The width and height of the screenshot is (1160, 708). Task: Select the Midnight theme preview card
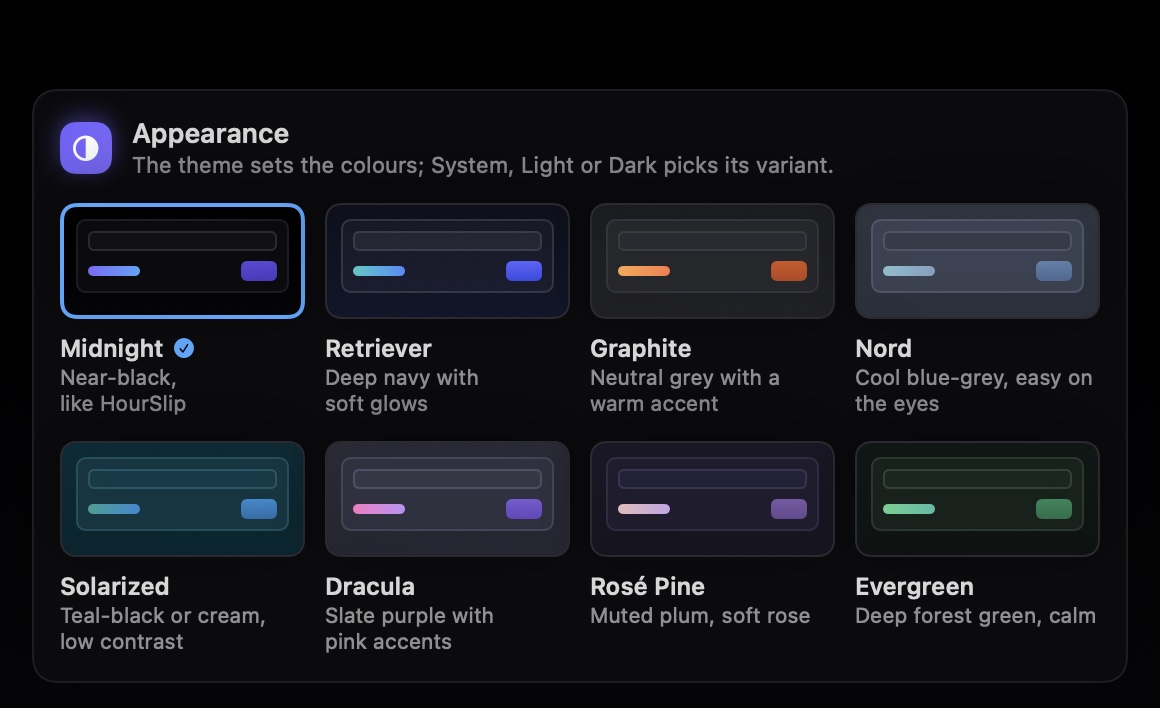click(182, 261)
